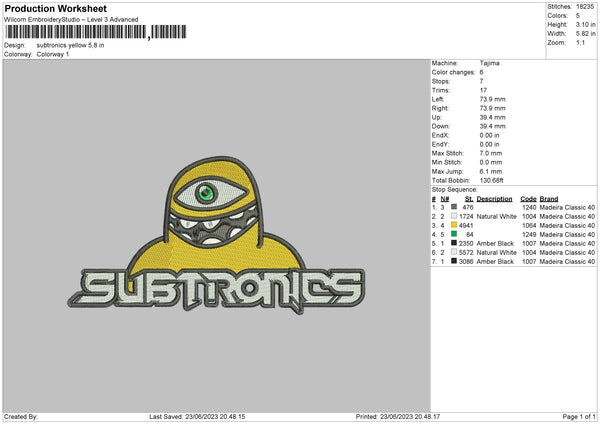Click code '1240' in stop sequence
The height and width of the screenshot is (424, 600).
click(x=529, y=207)
